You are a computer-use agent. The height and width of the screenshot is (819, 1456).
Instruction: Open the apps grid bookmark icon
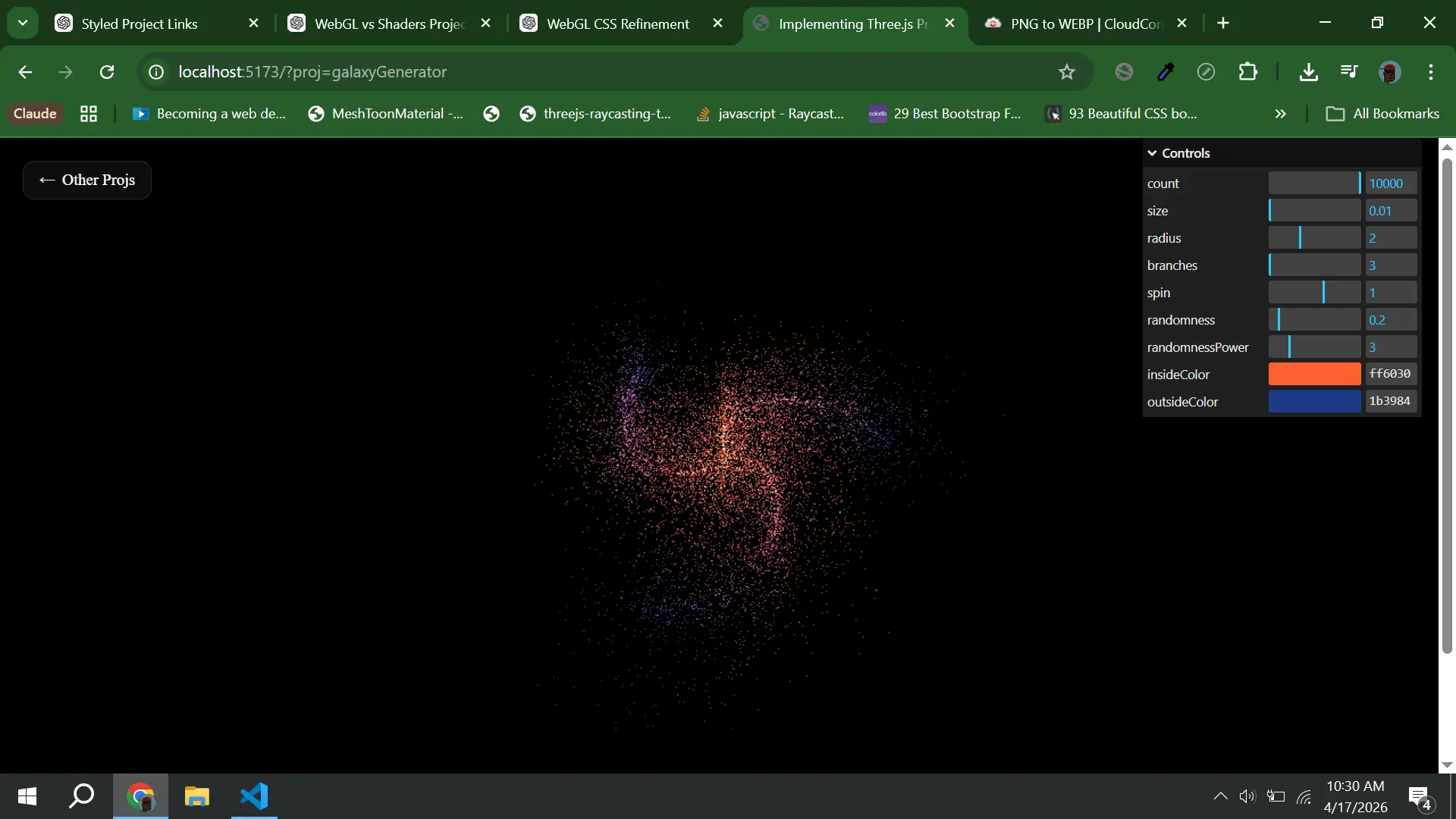[89, 114]
